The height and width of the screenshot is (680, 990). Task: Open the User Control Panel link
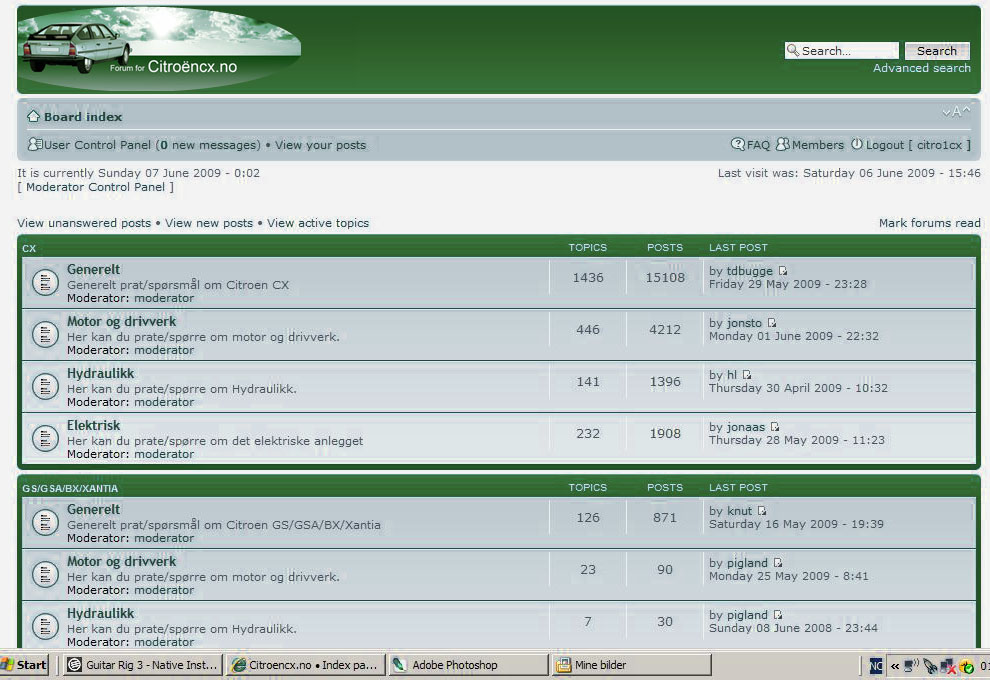coord(97,145)
